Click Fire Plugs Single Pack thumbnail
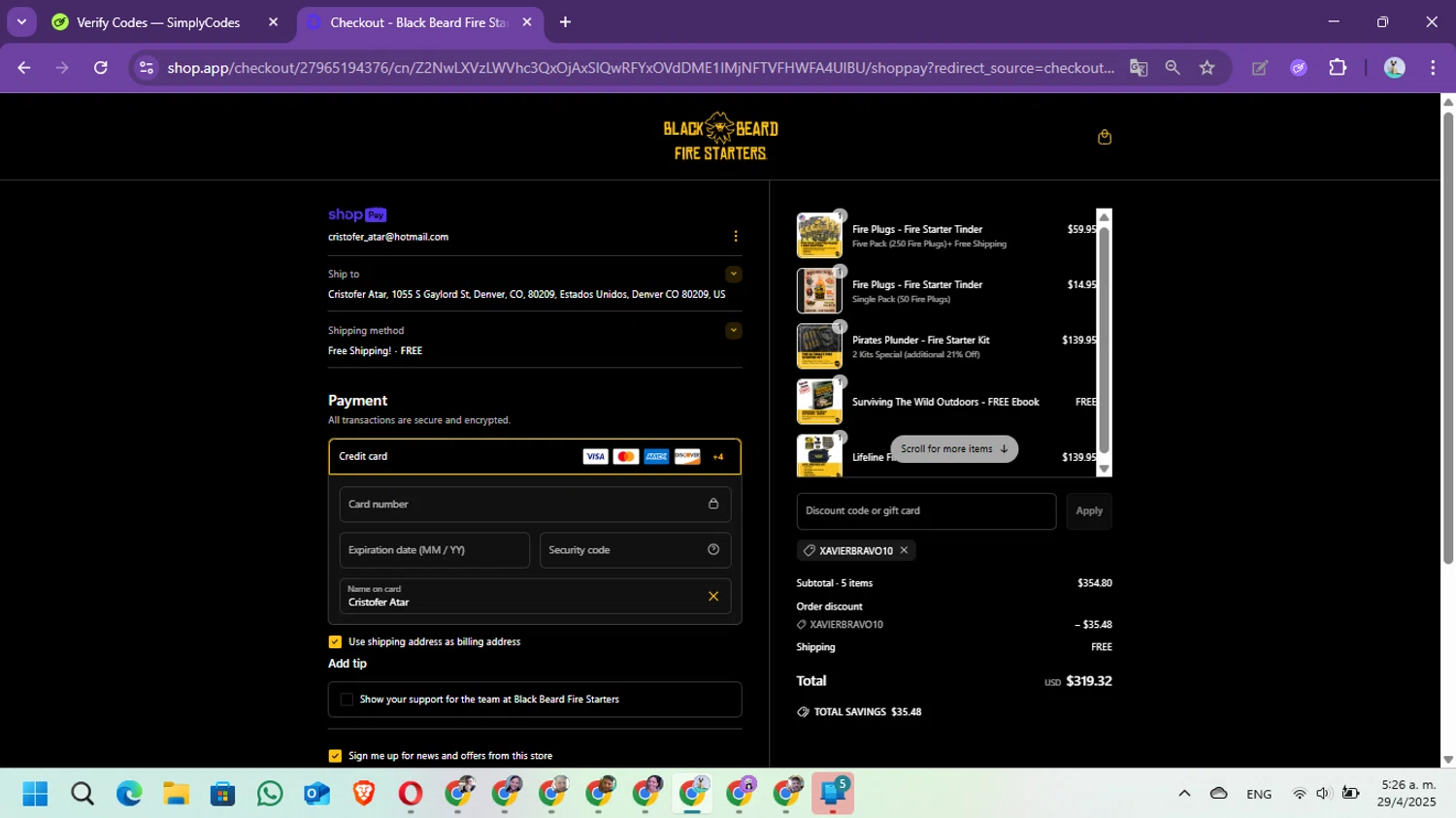 tap(819, 290)
